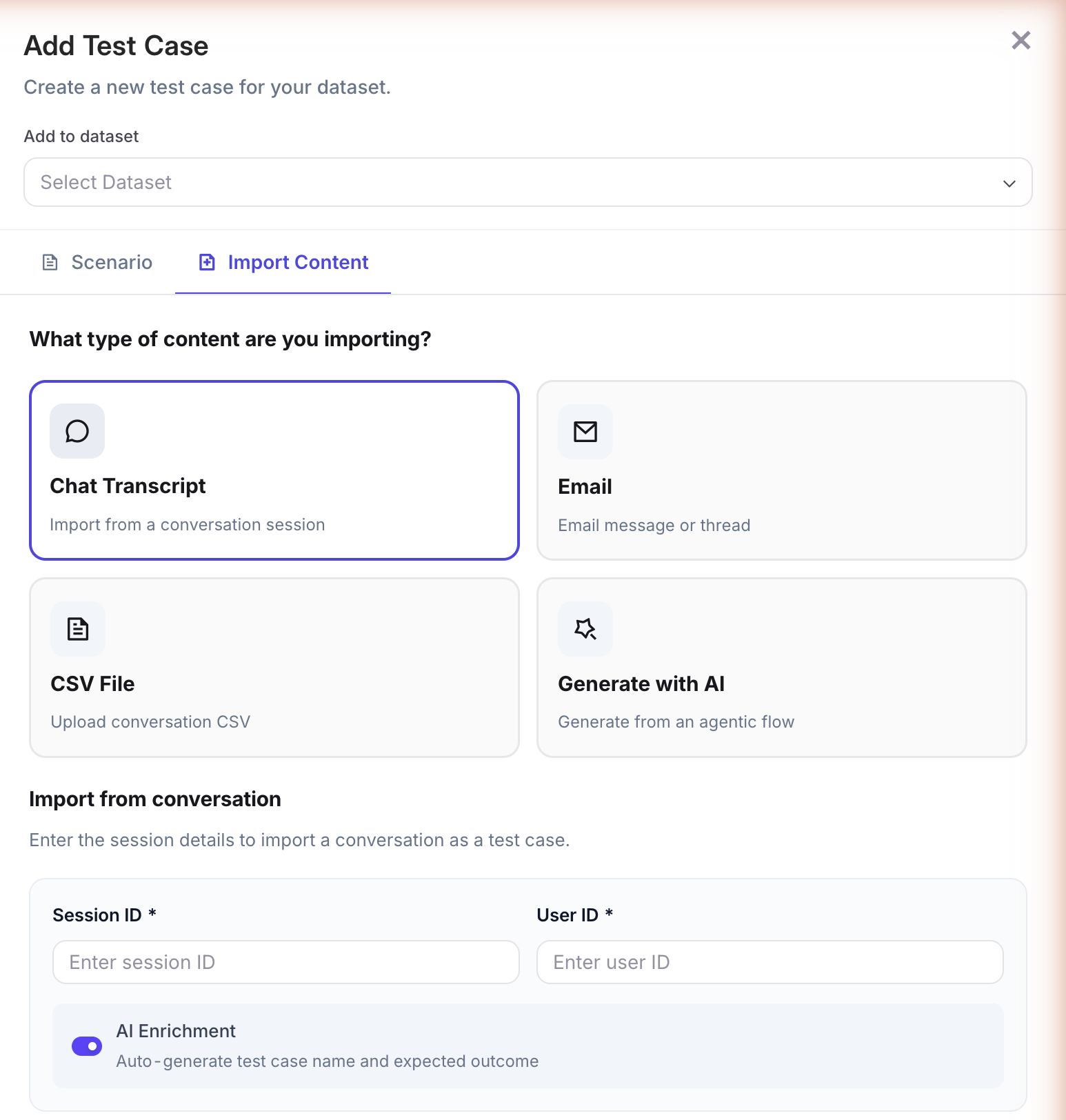Click 'What type of content' heading
The image size is (1066, 1120).
[230, 339]
